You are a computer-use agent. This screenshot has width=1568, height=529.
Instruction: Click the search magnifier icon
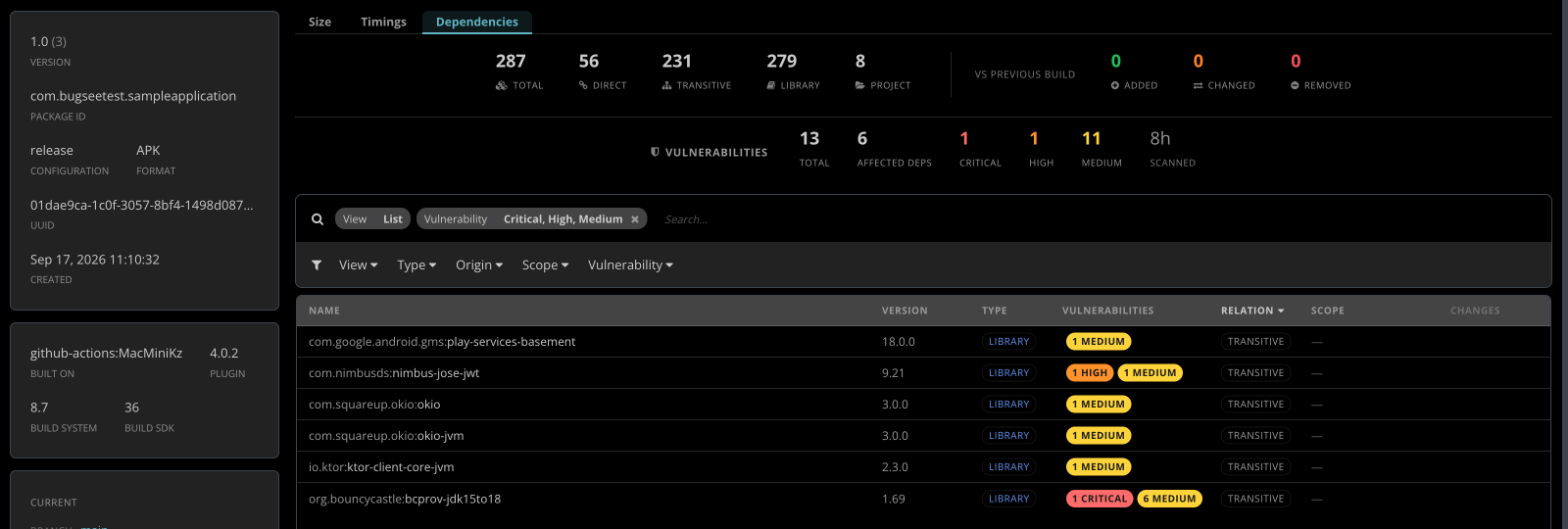pyautogui.click(x=317, y=219)
